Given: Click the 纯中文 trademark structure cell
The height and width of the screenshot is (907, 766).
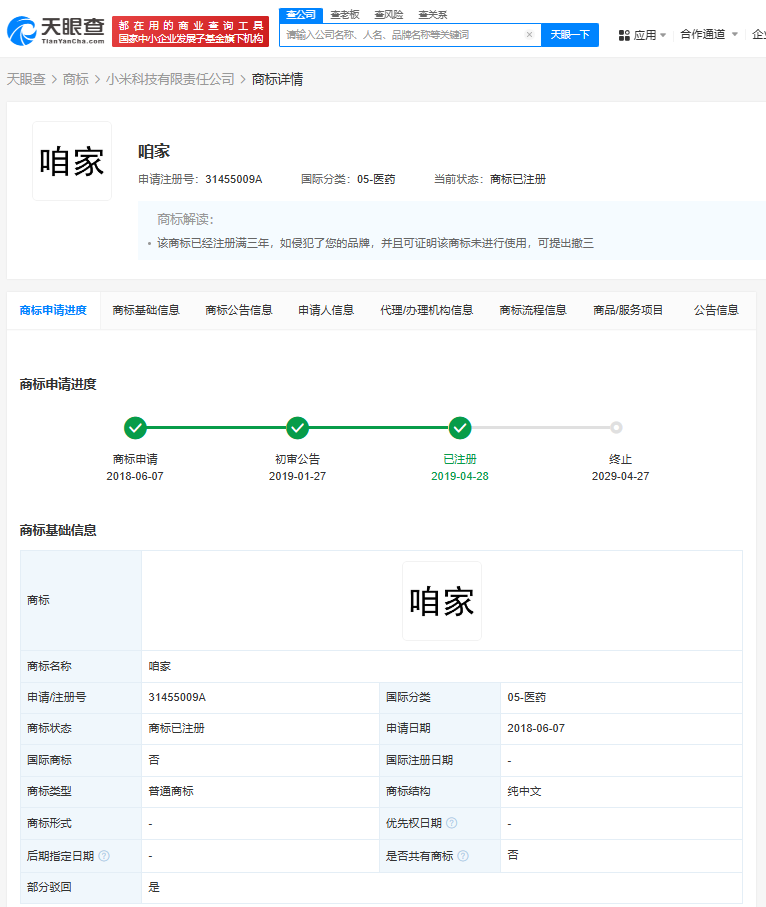Looking at the screenshot, I should pyautogui.click(x=621, y=791).
